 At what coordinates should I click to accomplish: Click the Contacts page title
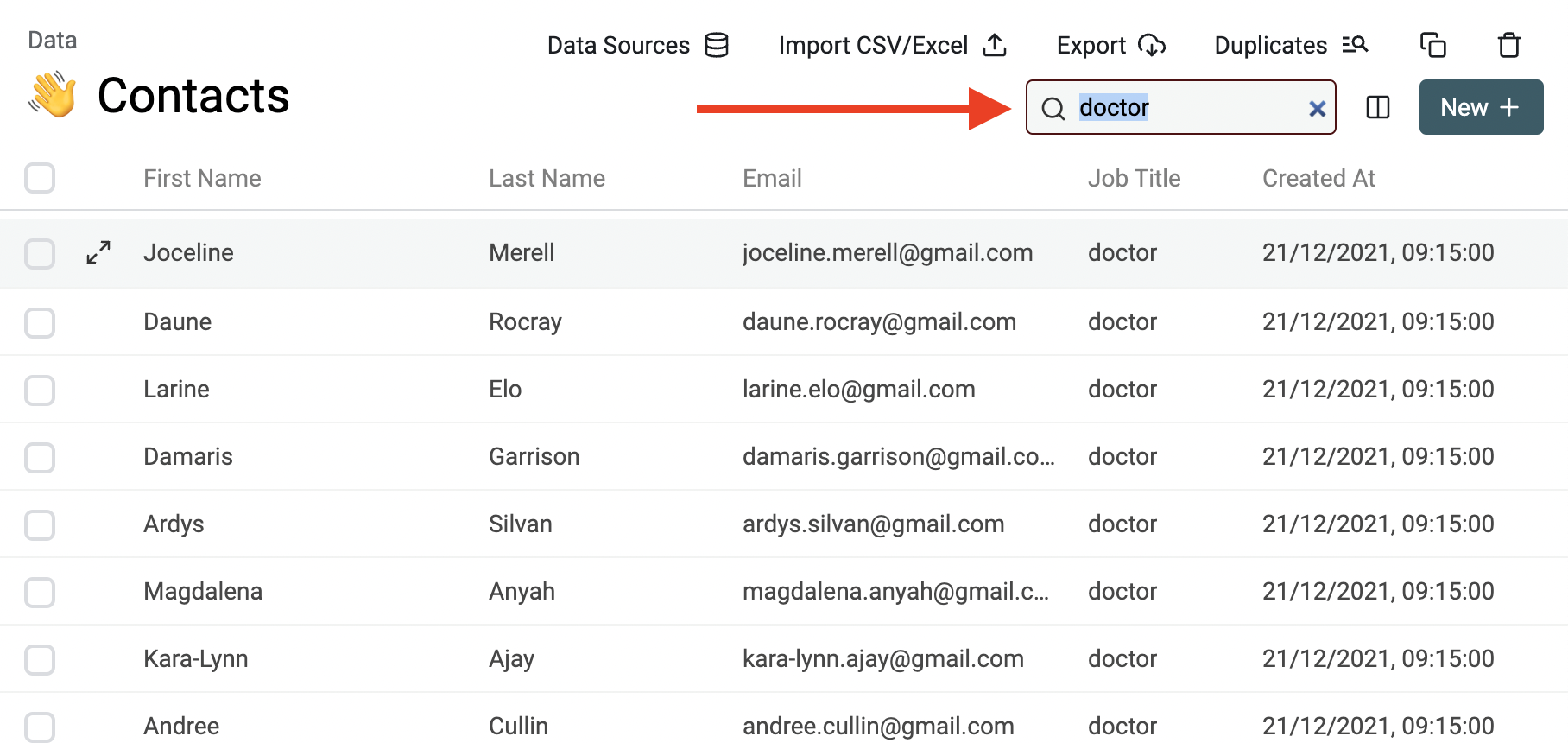click(193, 95)
